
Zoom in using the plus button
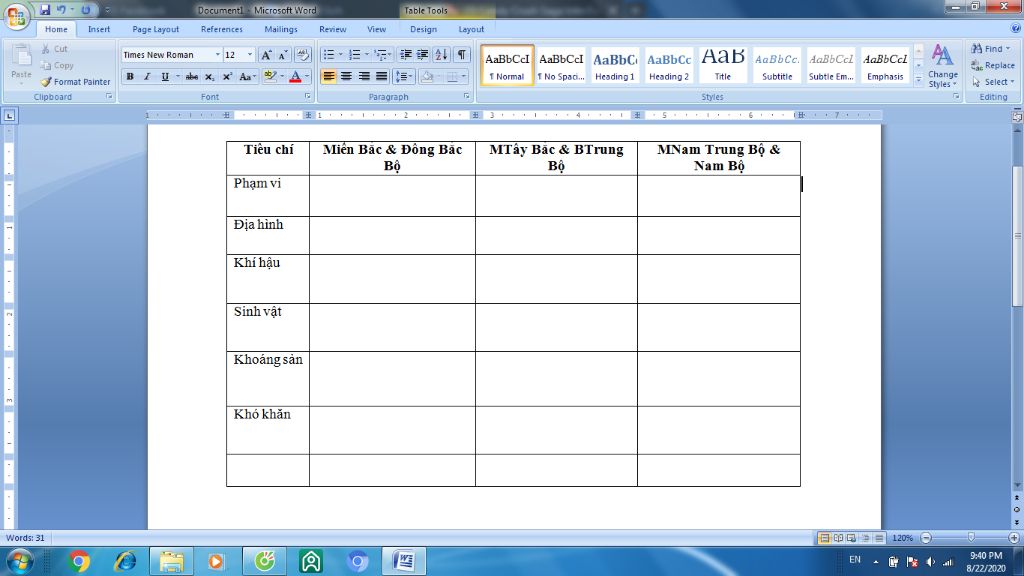coord(1014,538)
